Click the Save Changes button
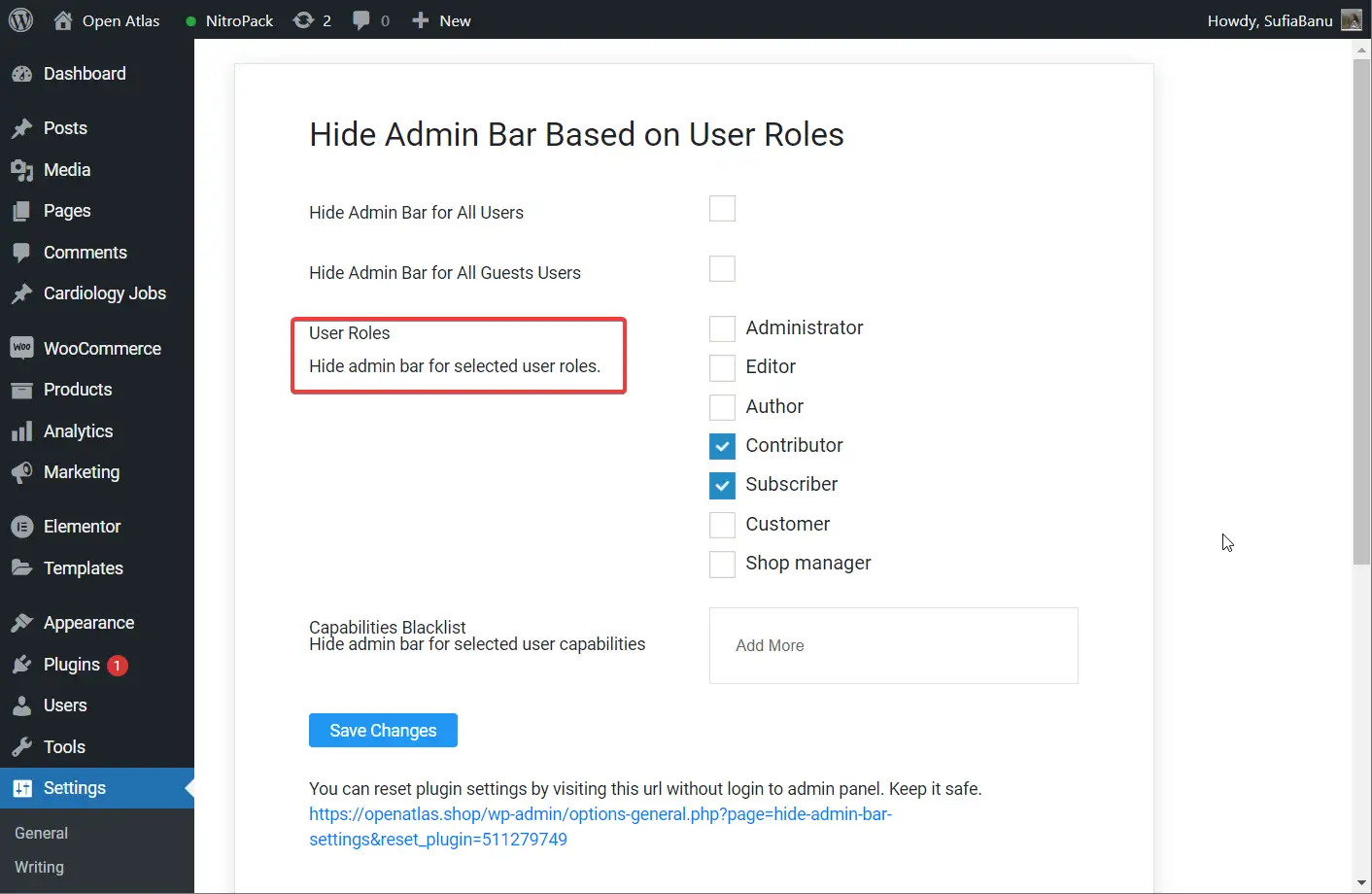Image resolution: width=1372 pixels, height=894 pixels. point(383,731)
